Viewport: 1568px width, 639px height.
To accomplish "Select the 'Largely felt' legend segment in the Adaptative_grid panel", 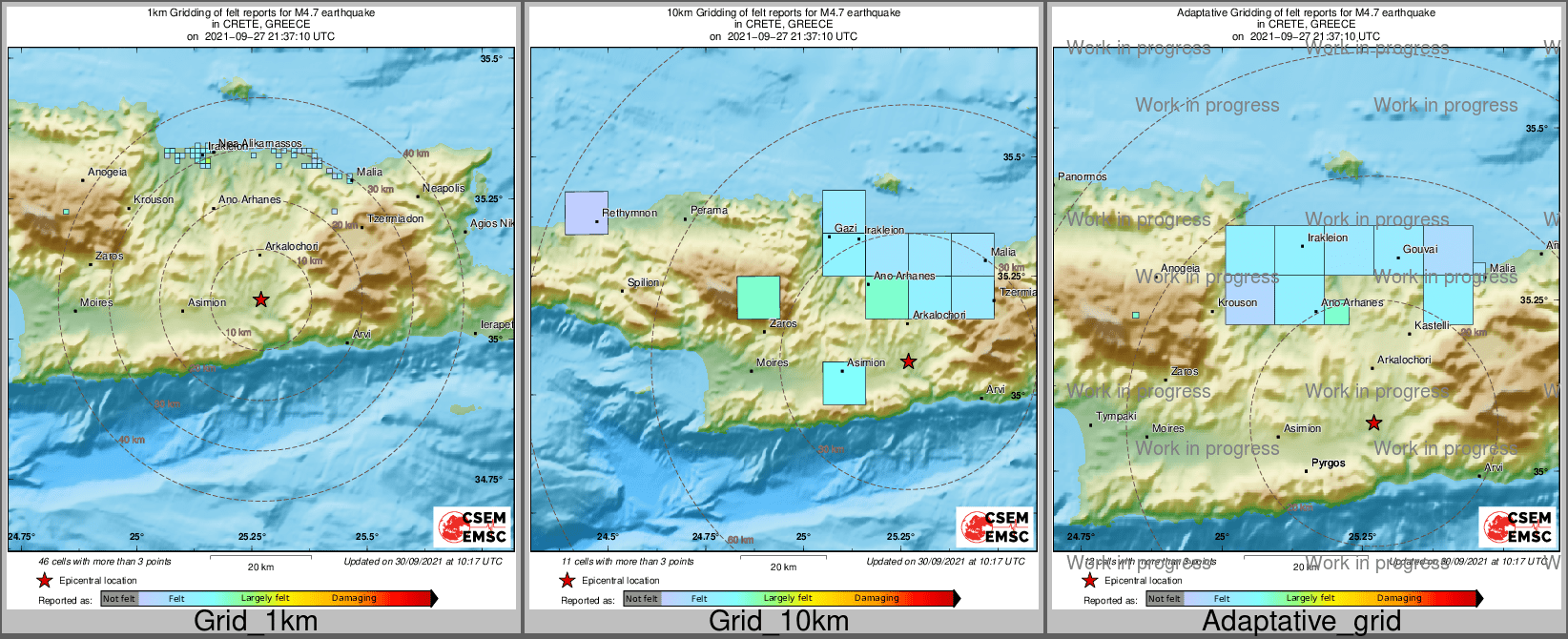I will pos(1310,598).
